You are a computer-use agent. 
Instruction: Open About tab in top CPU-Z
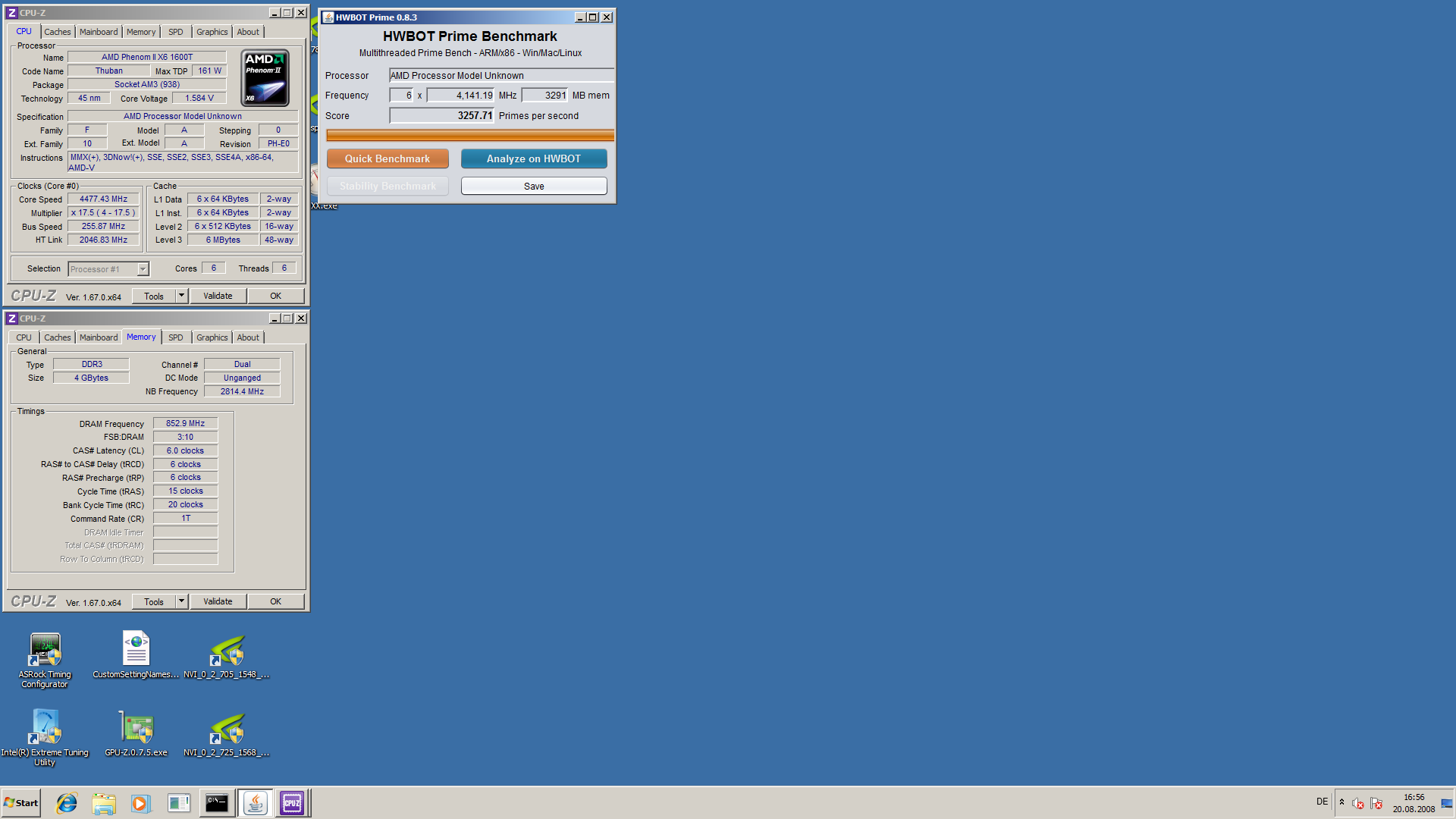pos(248,32)
